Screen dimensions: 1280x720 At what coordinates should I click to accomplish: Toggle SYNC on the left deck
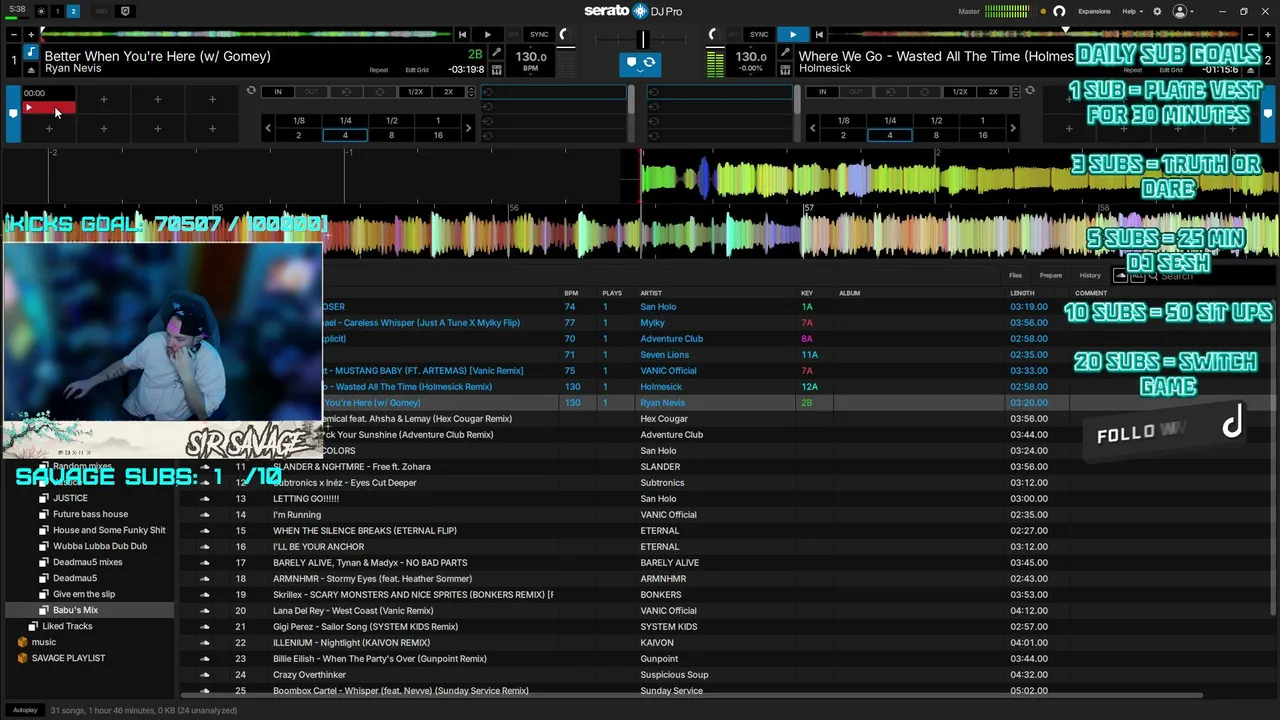pos(539,35)
